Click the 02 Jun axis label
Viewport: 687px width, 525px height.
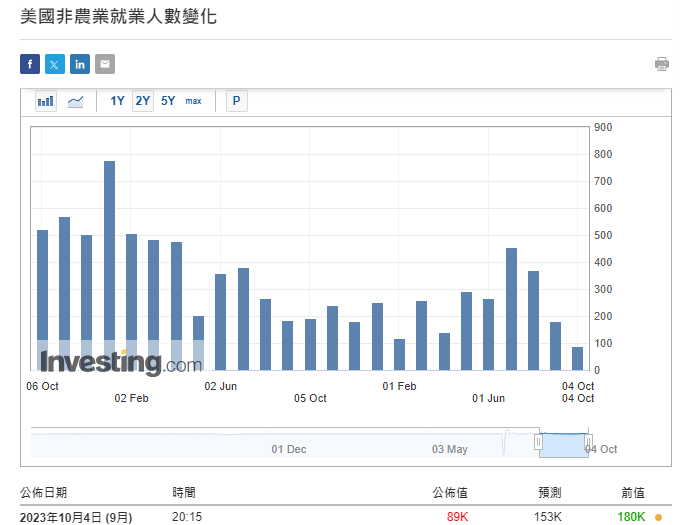pyautogui.click(x=220, y=386)
